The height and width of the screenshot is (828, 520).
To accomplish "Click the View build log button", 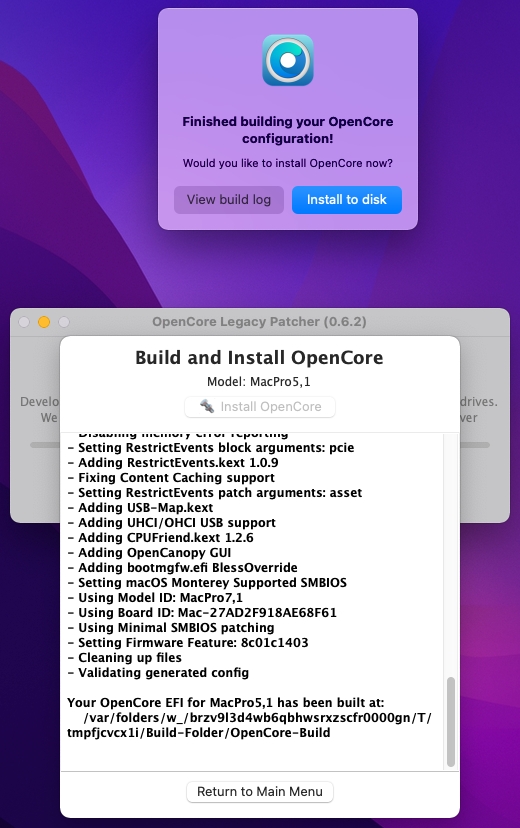I will 229,200.
